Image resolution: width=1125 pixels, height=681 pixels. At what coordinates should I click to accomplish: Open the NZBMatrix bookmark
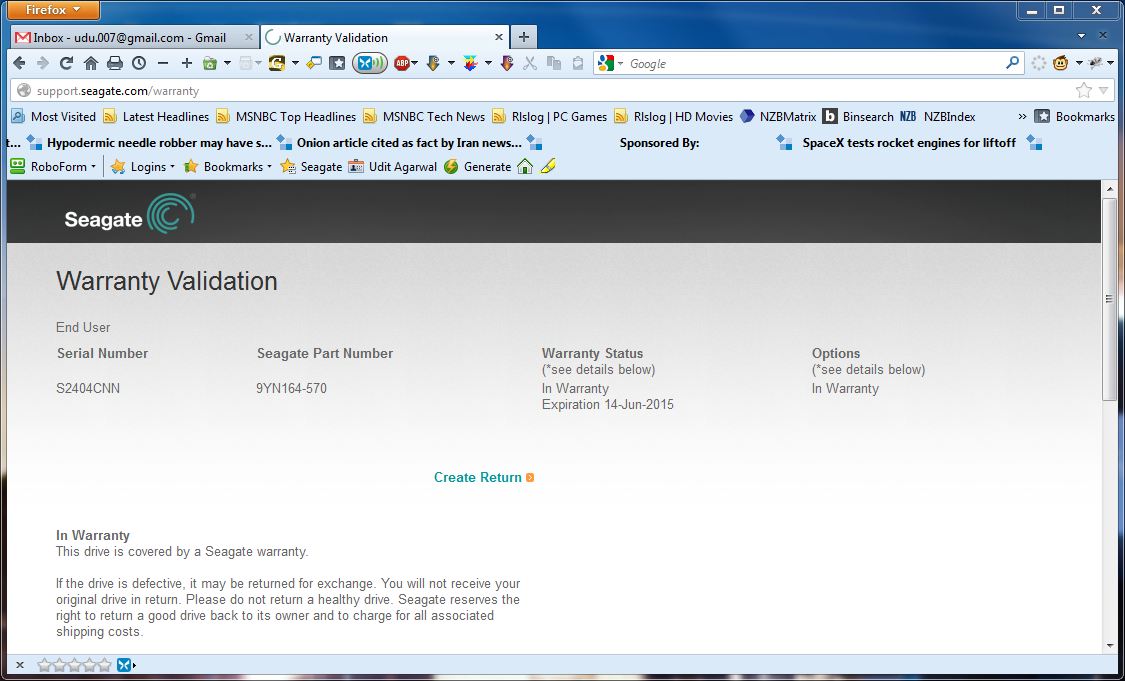(x=778, y=116)
